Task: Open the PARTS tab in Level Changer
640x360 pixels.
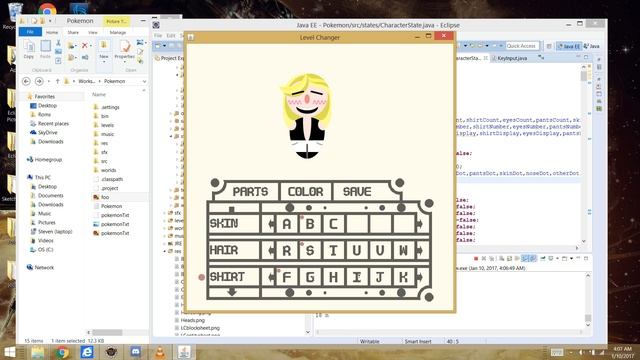Action: (x=250, y=191)
